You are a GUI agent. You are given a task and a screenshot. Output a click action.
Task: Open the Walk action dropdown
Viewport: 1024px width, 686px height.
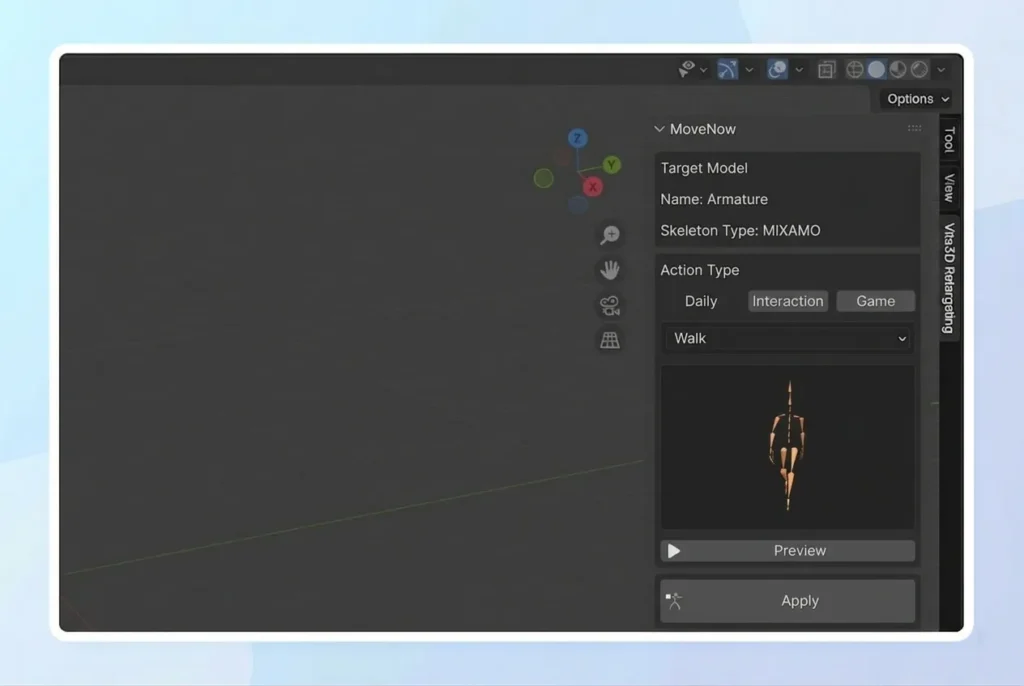pyautogui.click(x=788, y=338)
